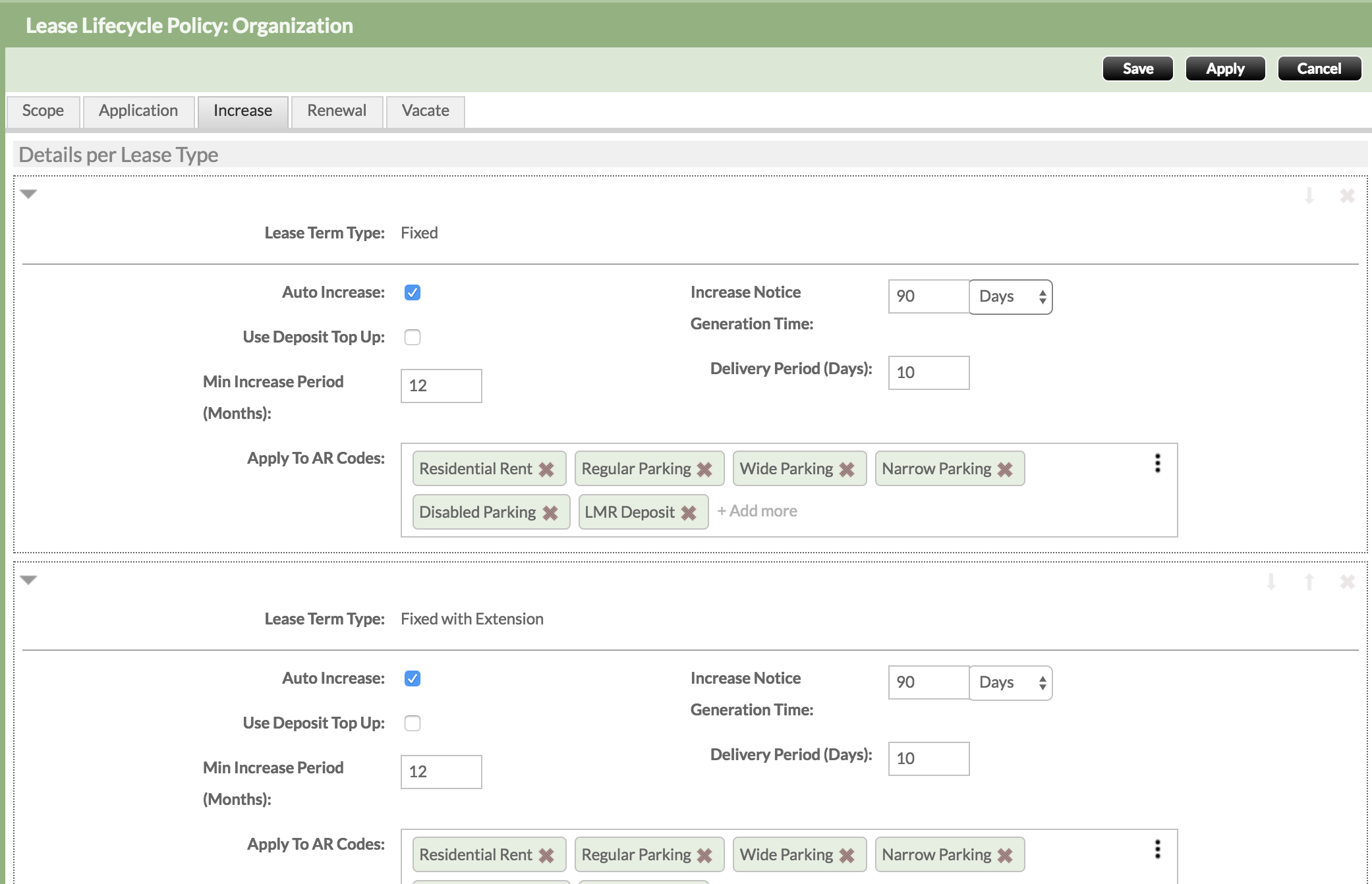Delete the Fixed lease type section
The image size is (1372, 884).
(1347, 196)
